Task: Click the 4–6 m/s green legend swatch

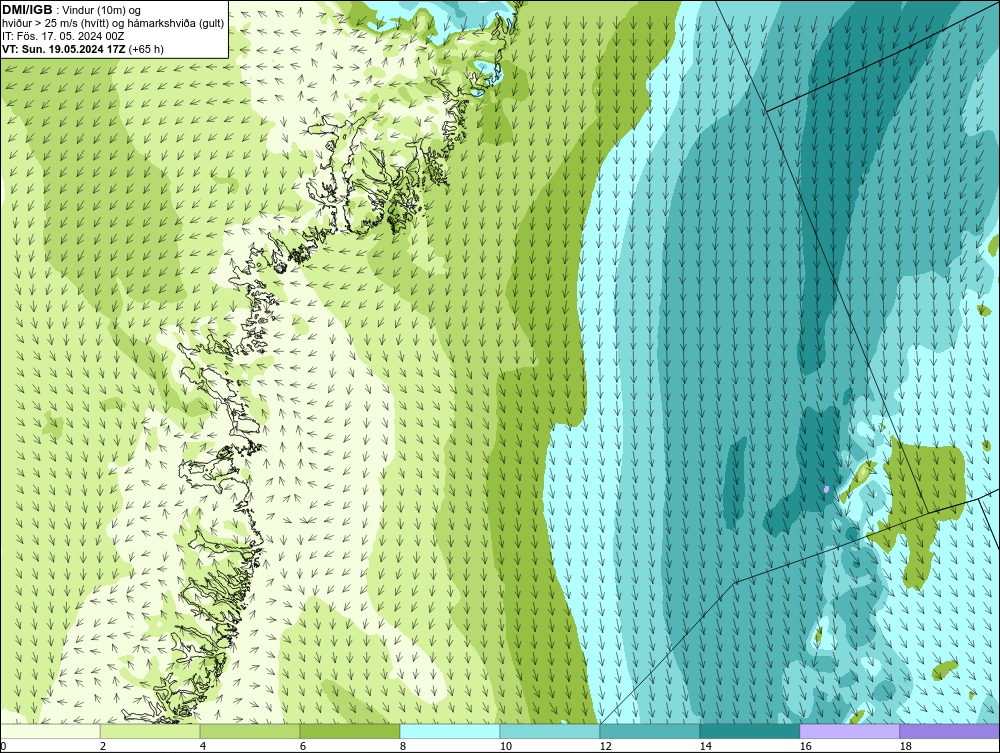Action: click(x=250, y=731)
